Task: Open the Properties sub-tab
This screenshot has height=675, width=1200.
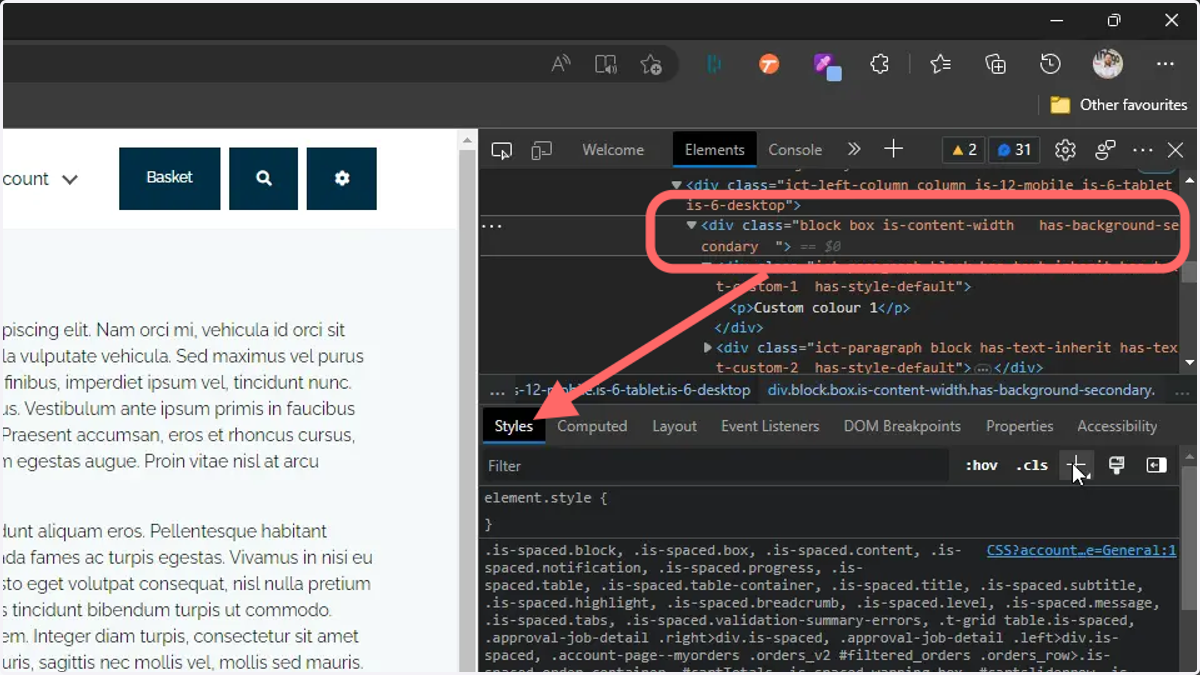Action: (x=1019, y=426)
